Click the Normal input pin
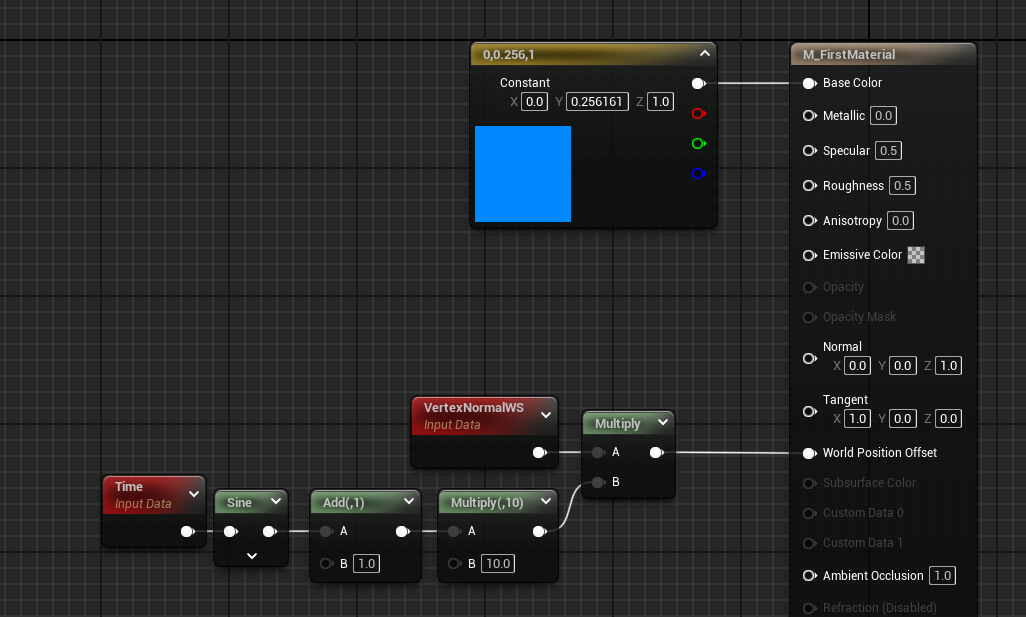The image size is (1026, 617). (x=809, y=359)
